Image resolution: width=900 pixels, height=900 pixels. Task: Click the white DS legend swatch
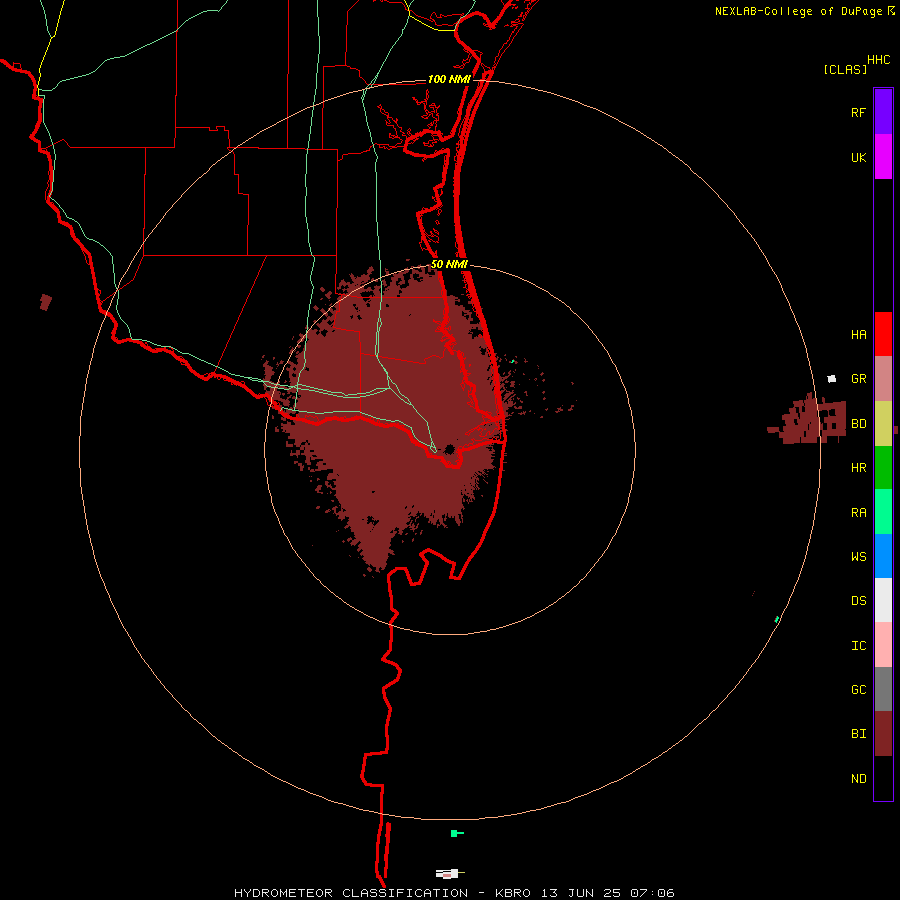tap(883, 600)
